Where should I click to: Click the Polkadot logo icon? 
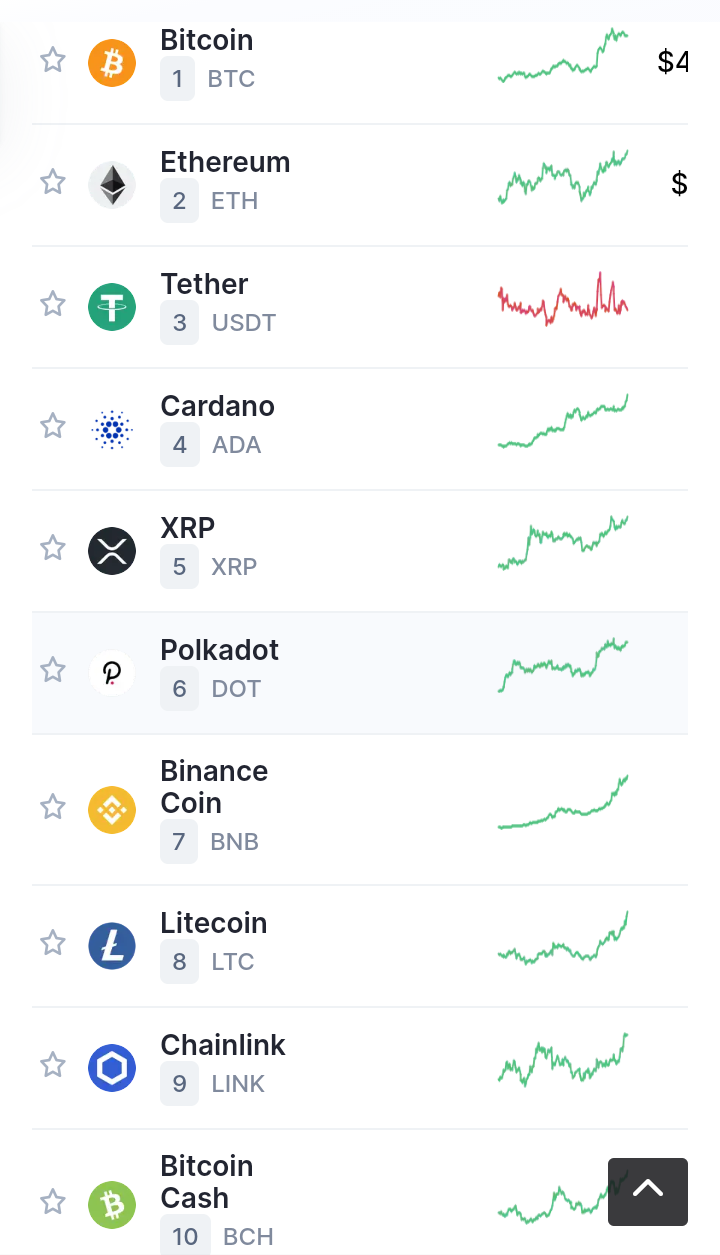pyautogui.click(x=112, y=673)
